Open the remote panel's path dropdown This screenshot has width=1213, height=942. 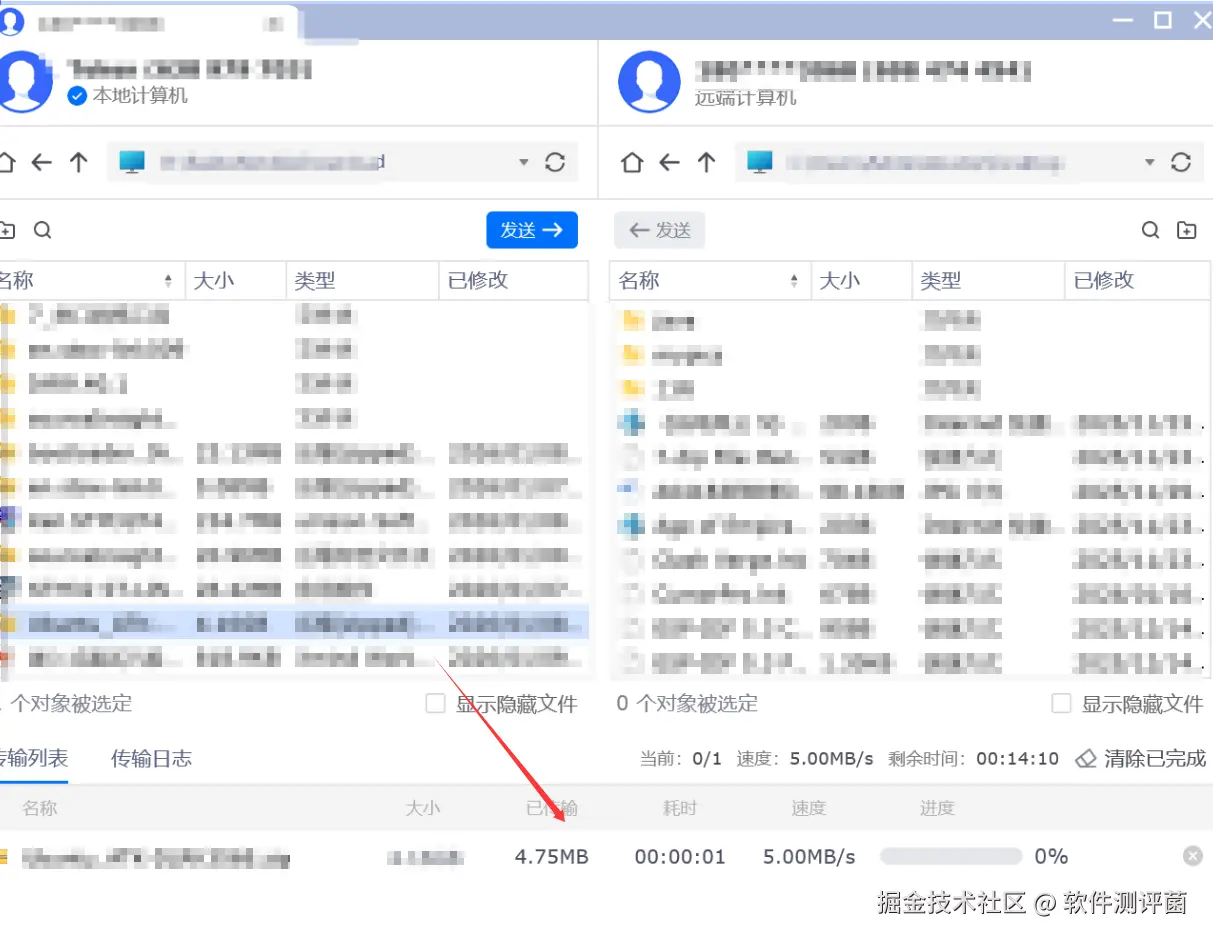tap(1148, 162)
